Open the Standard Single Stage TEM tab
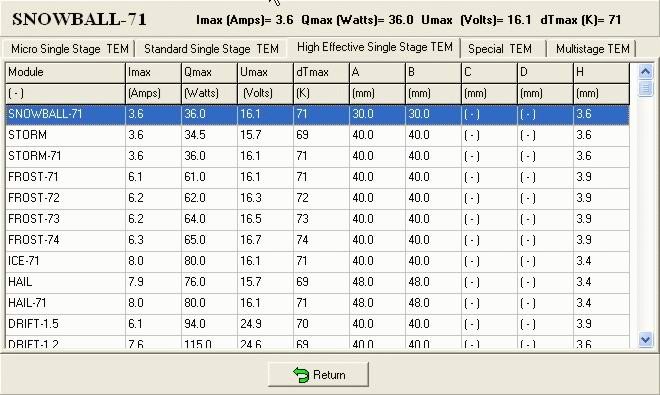 (x=211, y=49)
